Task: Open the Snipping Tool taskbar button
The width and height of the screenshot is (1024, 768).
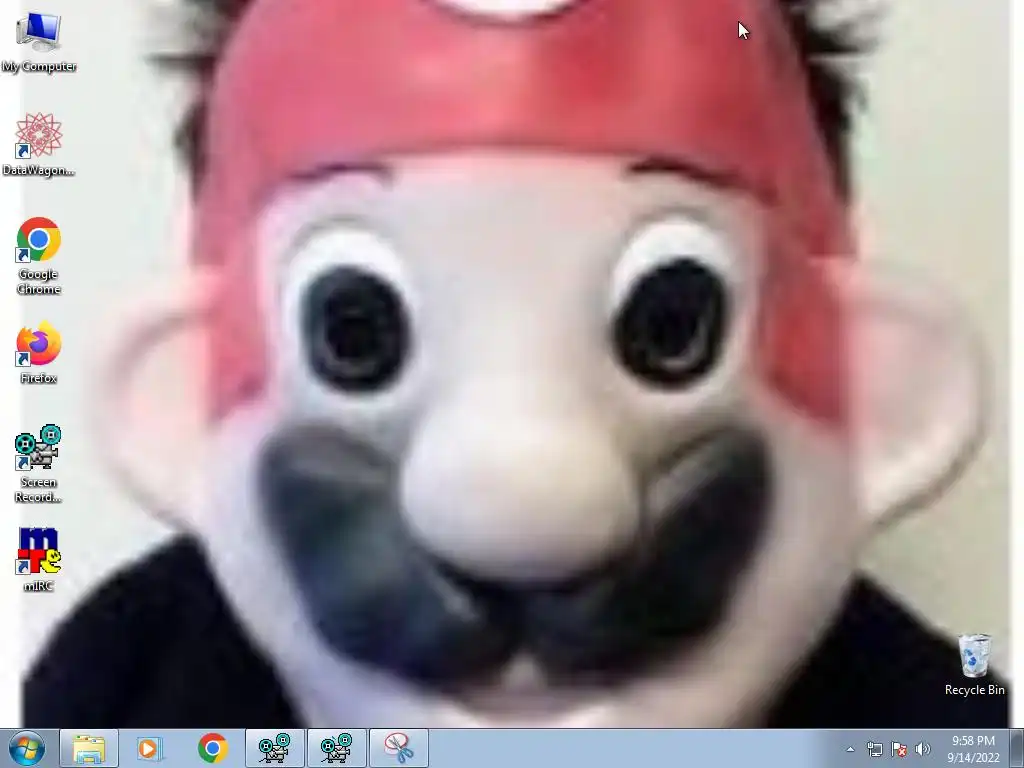Action: (398, 748)
